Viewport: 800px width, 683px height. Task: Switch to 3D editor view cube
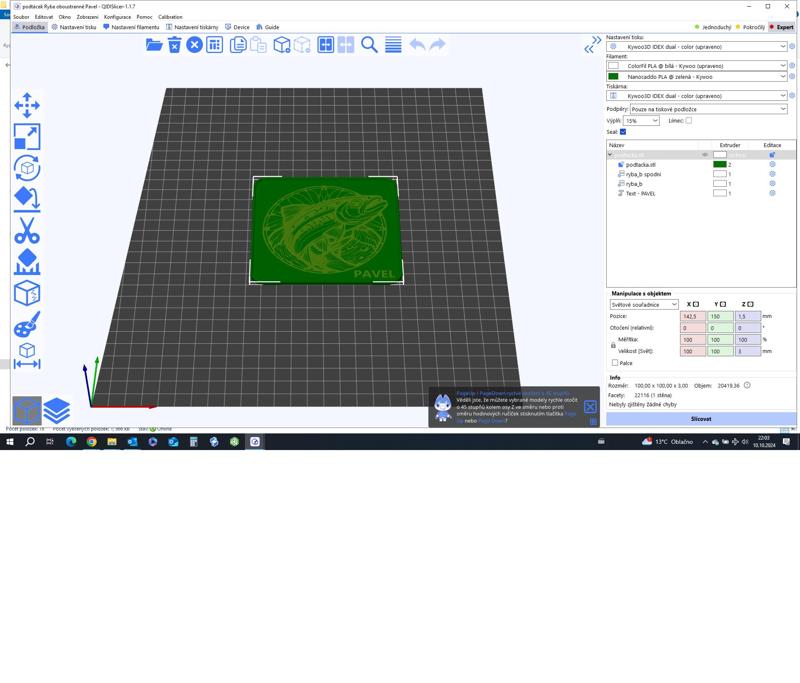27,411
